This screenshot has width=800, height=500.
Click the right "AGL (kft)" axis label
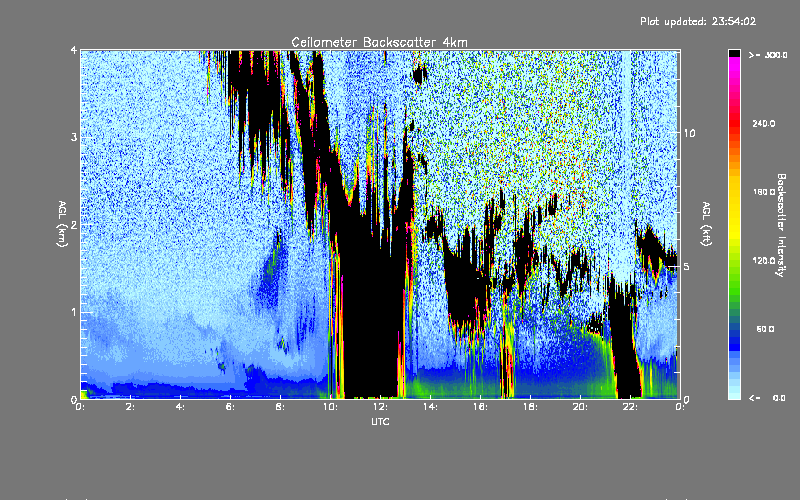click(707, 224)
